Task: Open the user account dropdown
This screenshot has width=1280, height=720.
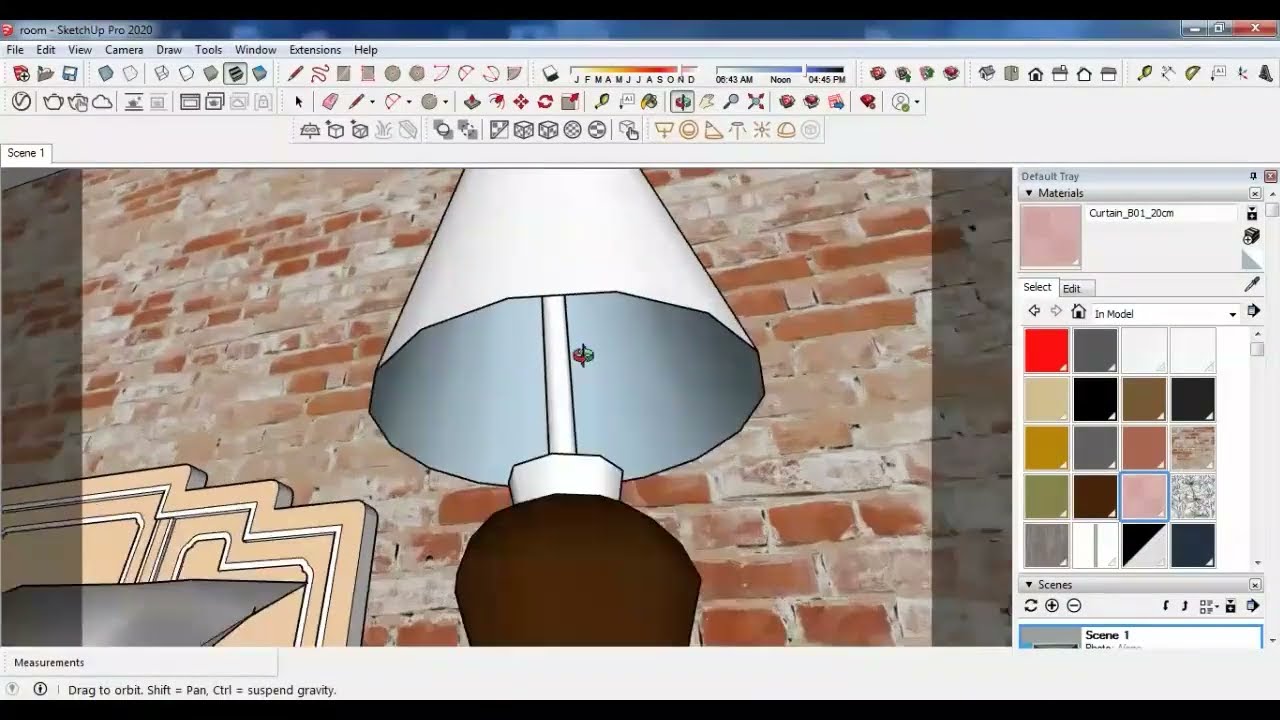Action: [x=917, y=102]
